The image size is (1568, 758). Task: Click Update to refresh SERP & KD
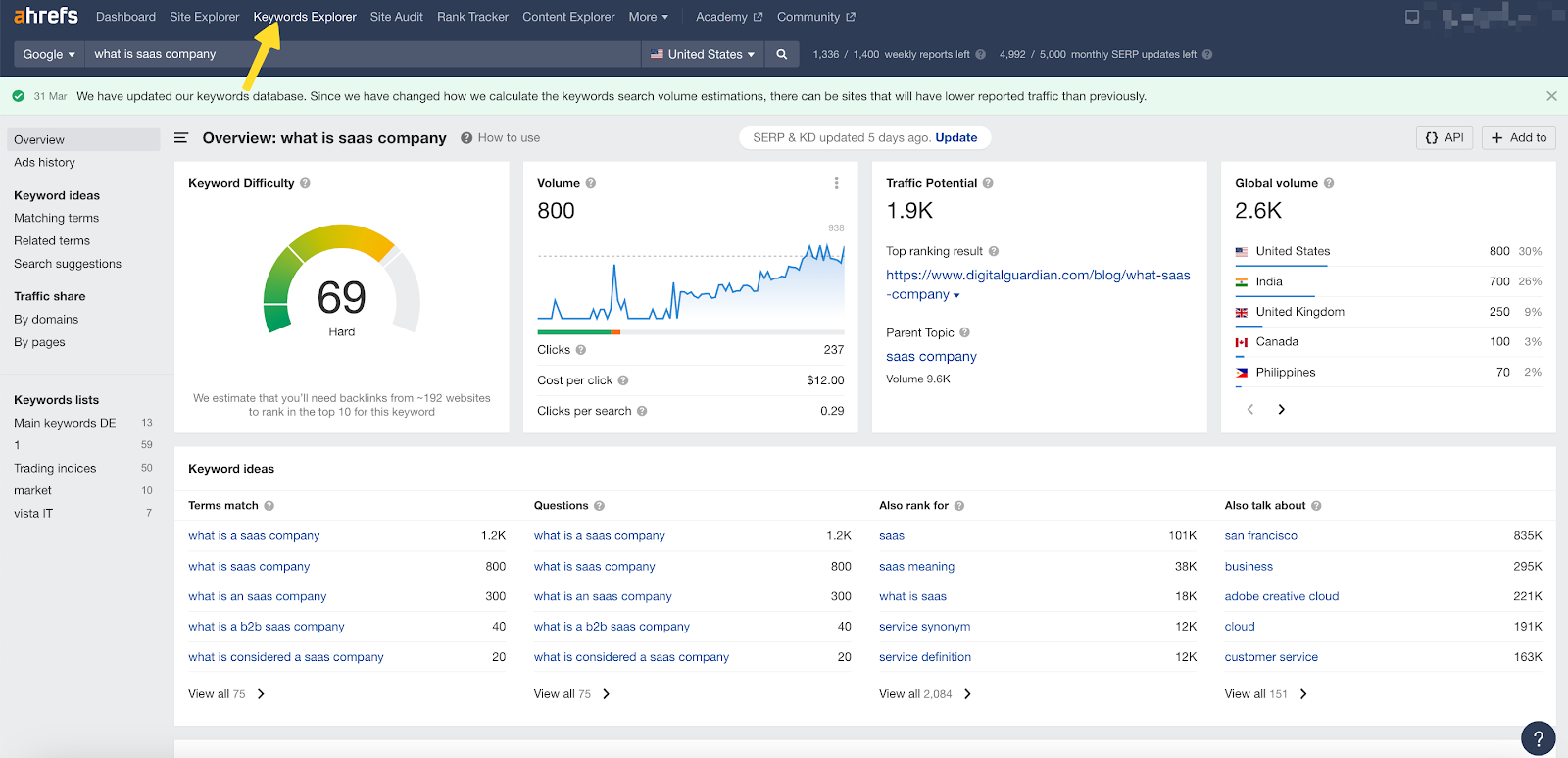[955, 138]
